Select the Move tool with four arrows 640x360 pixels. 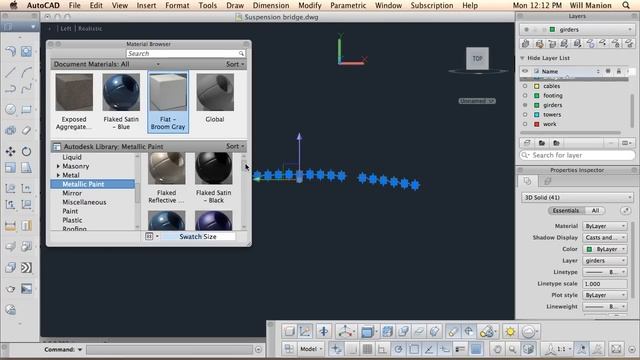[x=11, y=151]
